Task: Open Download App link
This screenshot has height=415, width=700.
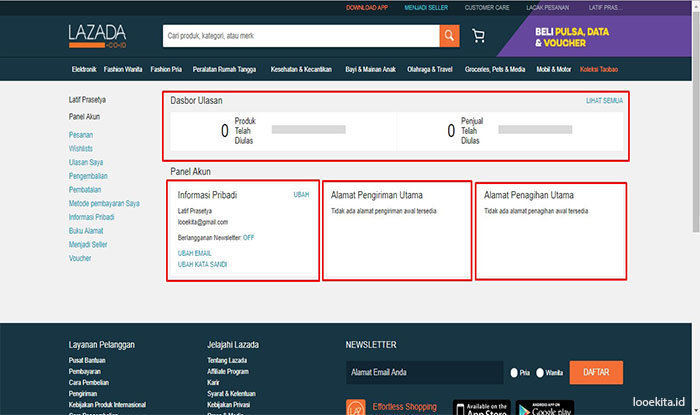Action: 367,8
